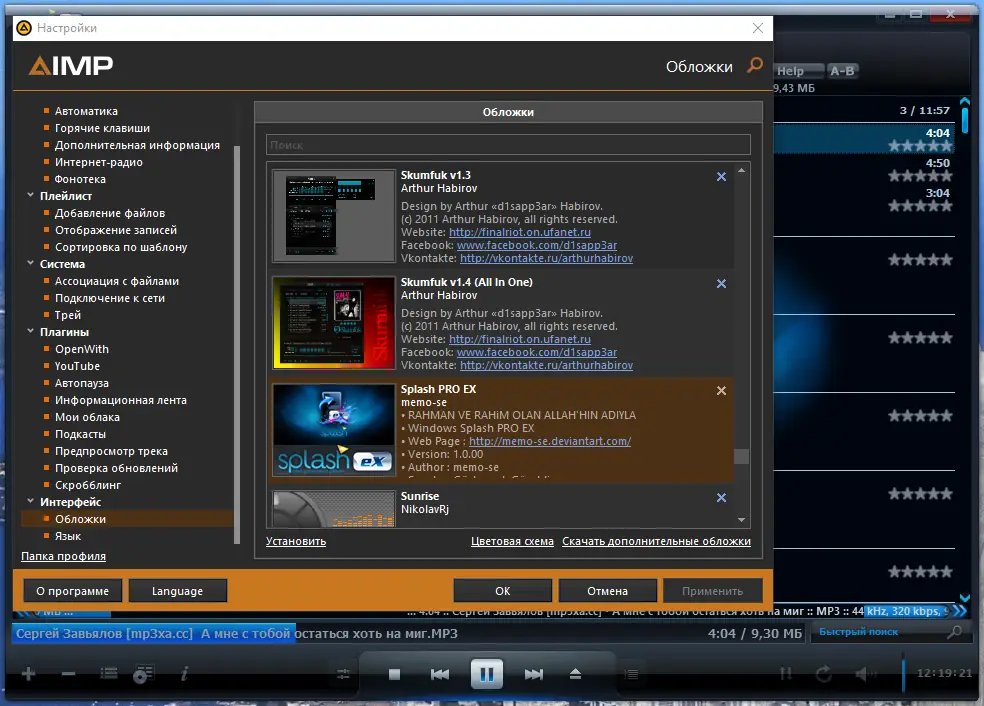The height and width of the screenshot is (706, 984).
Task: Click the playlist scroll-up arrow in player
Action: tap(965, 101)
